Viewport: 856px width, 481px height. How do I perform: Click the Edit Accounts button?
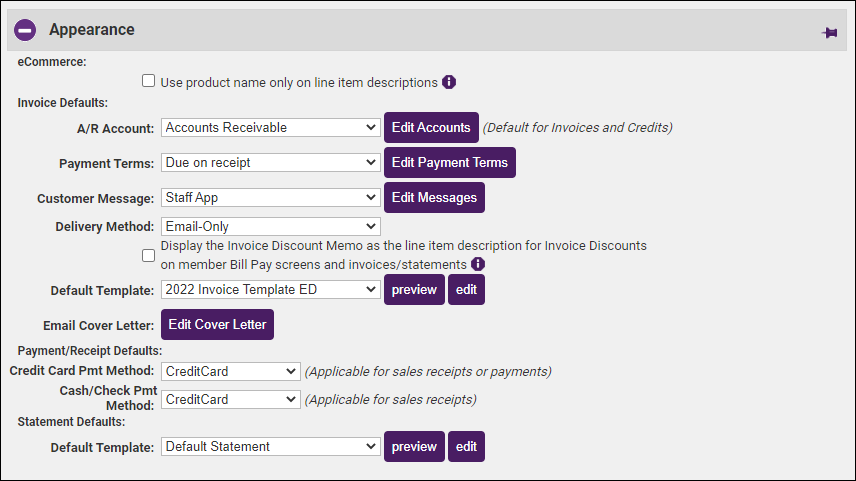[x=431, y=128]
